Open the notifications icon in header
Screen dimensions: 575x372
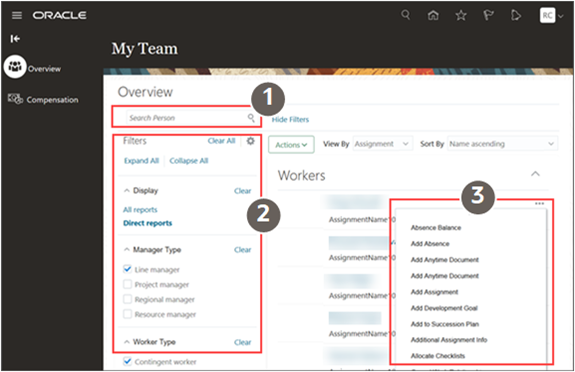tap(516, 15)
